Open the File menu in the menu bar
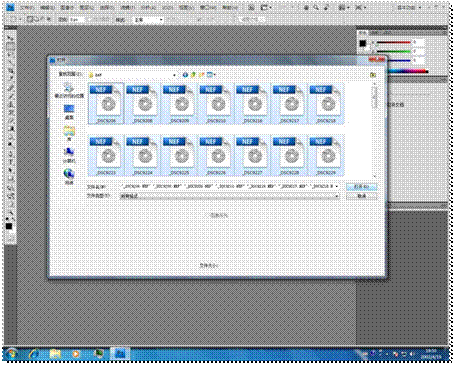The height and width of the screenshot is (367, 457). 27,7
